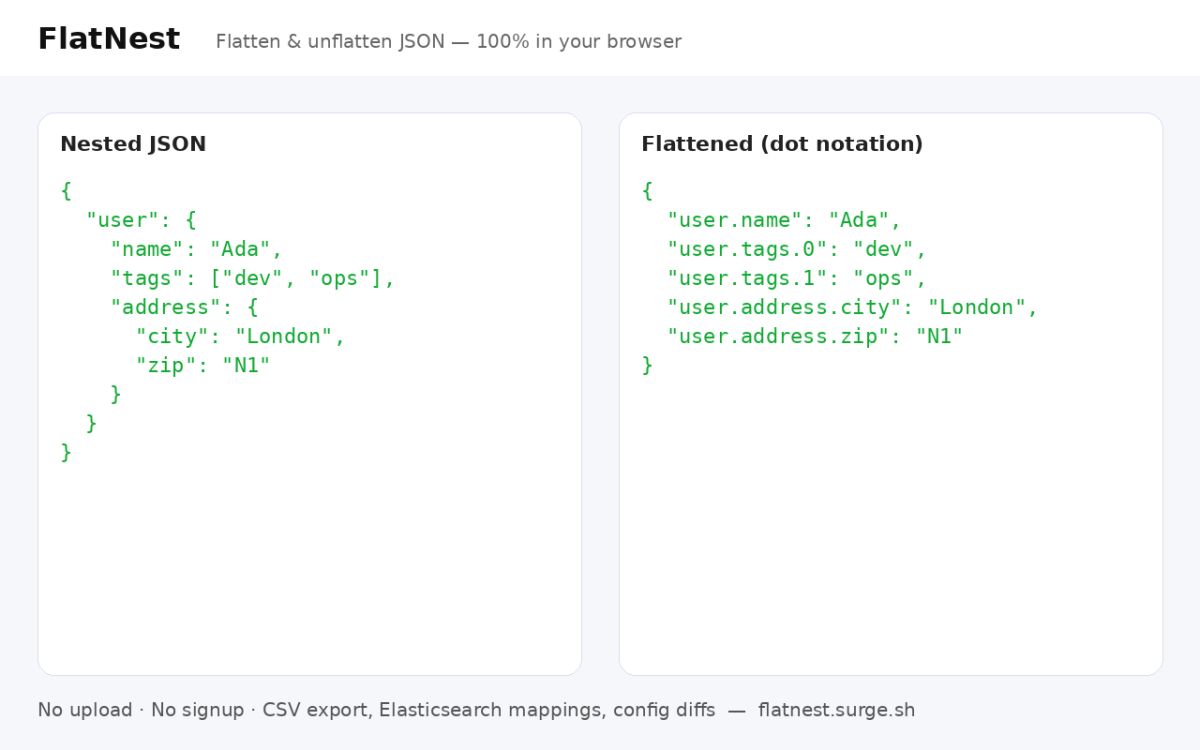Click "CSV export, Elasticsearch mappings, config diffs" text
Screen dimensions: 1200x750
point(489,710)
